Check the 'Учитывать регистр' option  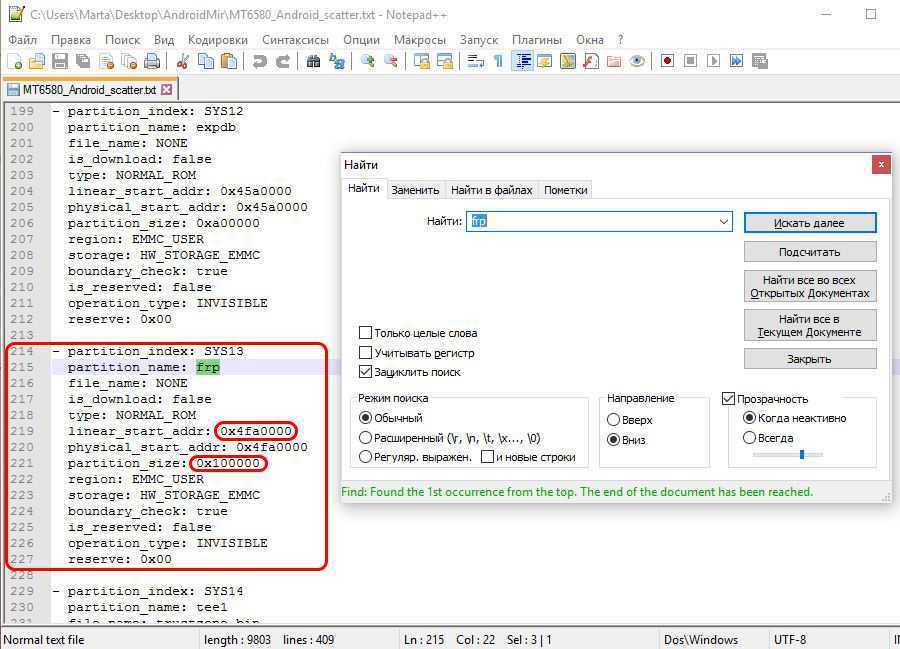click(x=366, y=352)
